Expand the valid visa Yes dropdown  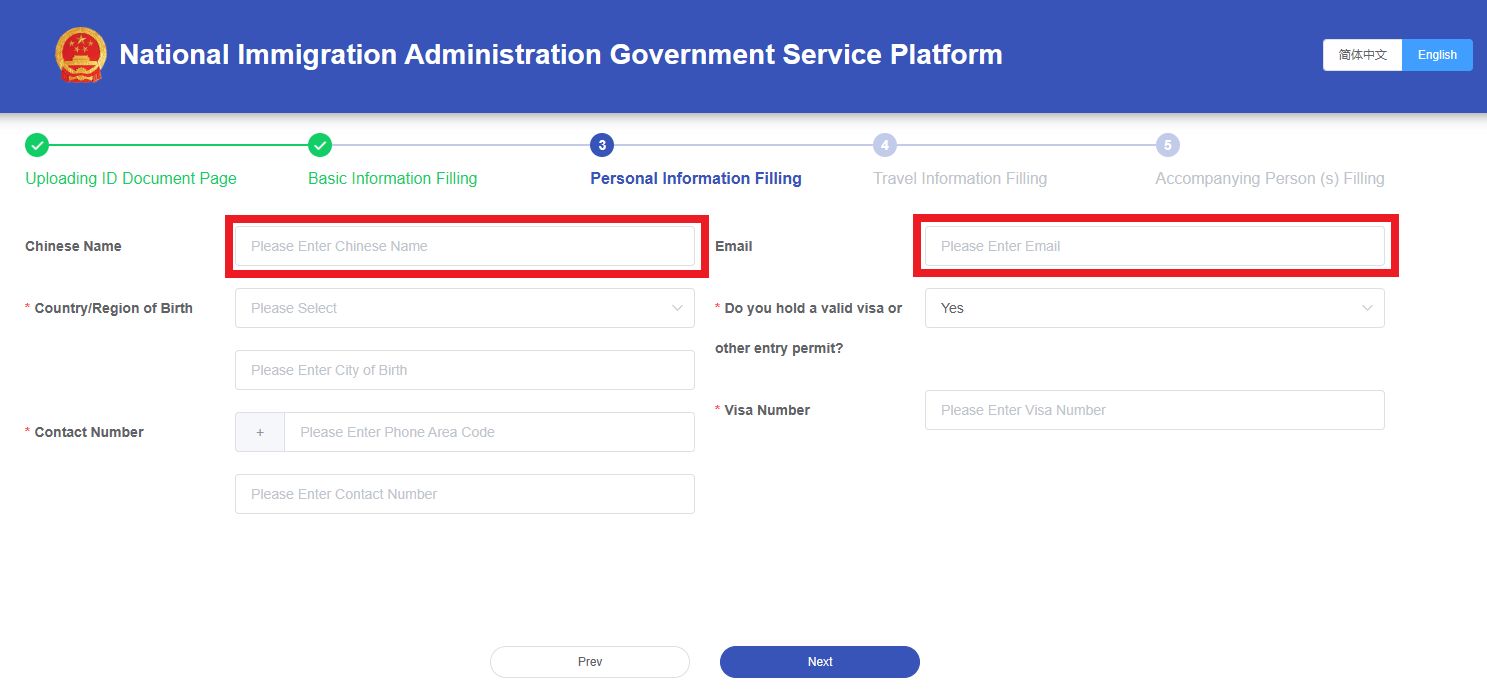1154,308
